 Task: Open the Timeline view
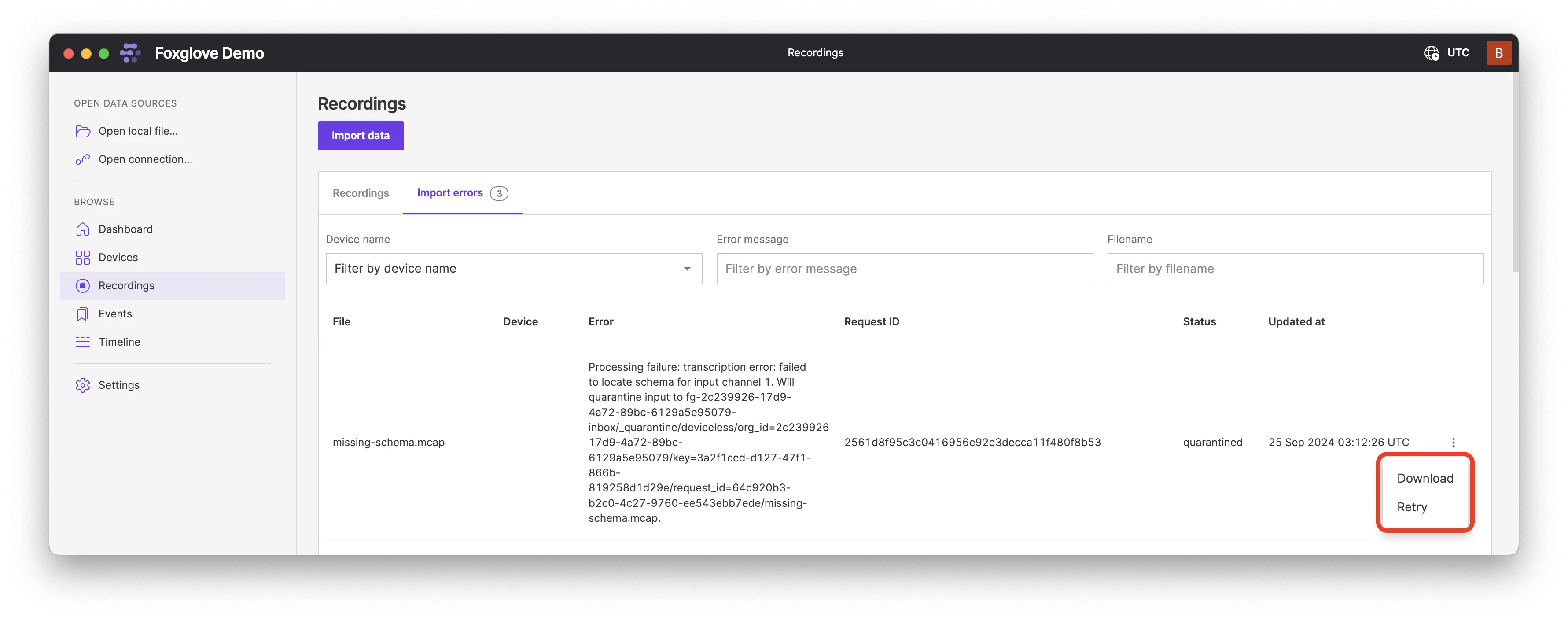pos(119,342)
